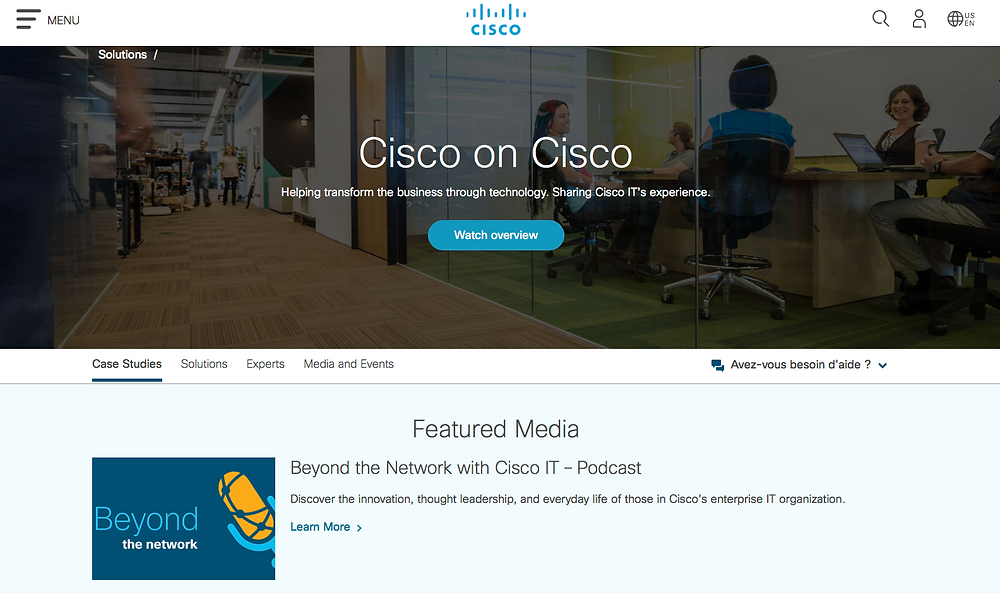Open the Beyond the network podcast thumbnail
This screenshot has width=1000, height=593.
184,518
